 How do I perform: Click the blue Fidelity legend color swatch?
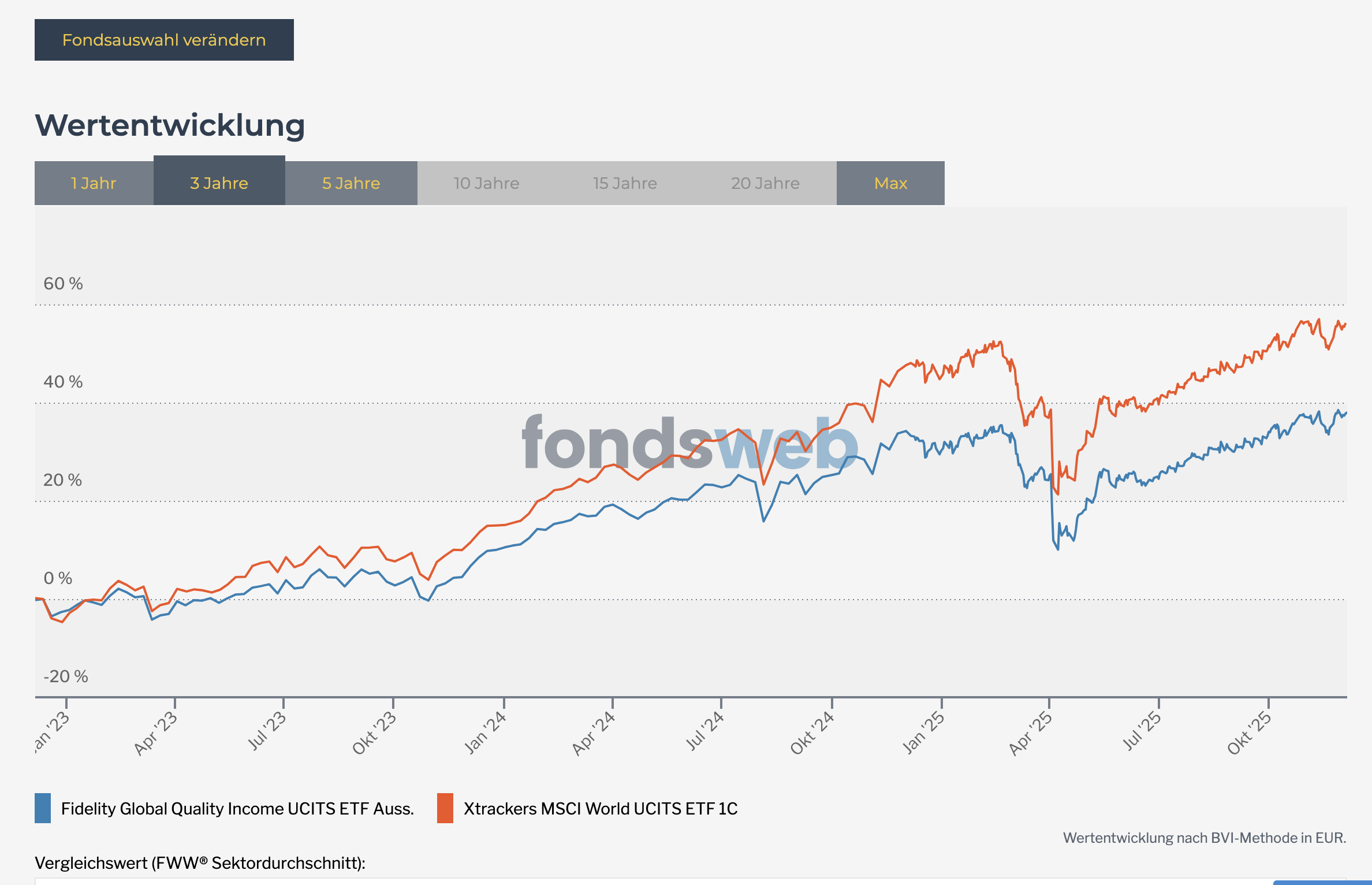[x=43, y=808]
